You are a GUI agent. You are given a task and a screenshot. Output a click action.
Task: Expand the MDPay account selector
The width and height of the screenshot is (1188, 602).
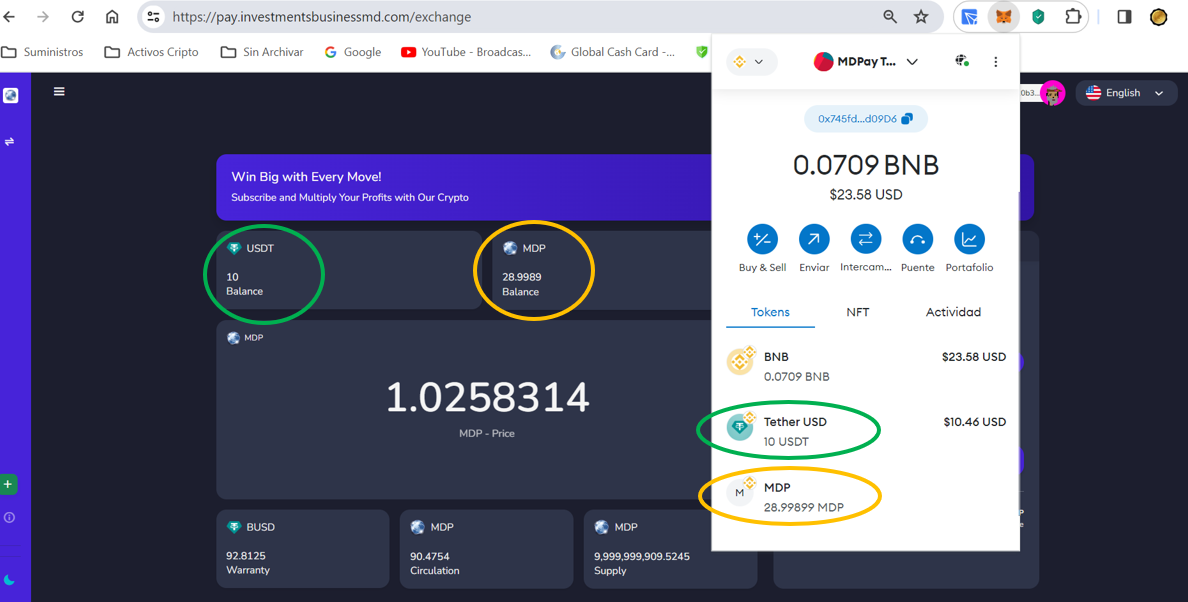pyautogui.click(x=866, y=62)
